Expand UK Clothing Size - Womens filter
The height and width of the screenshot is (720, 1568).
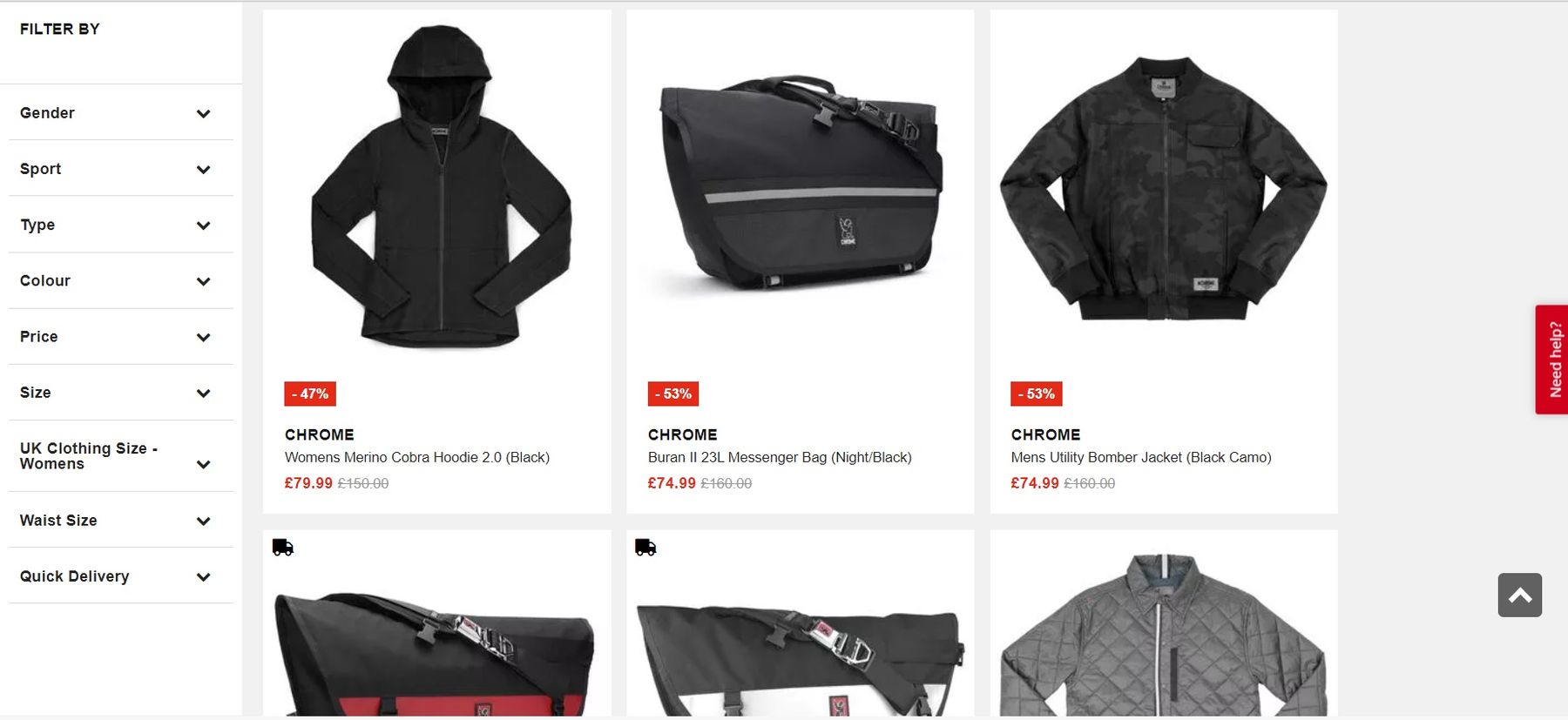click(121, 456)
